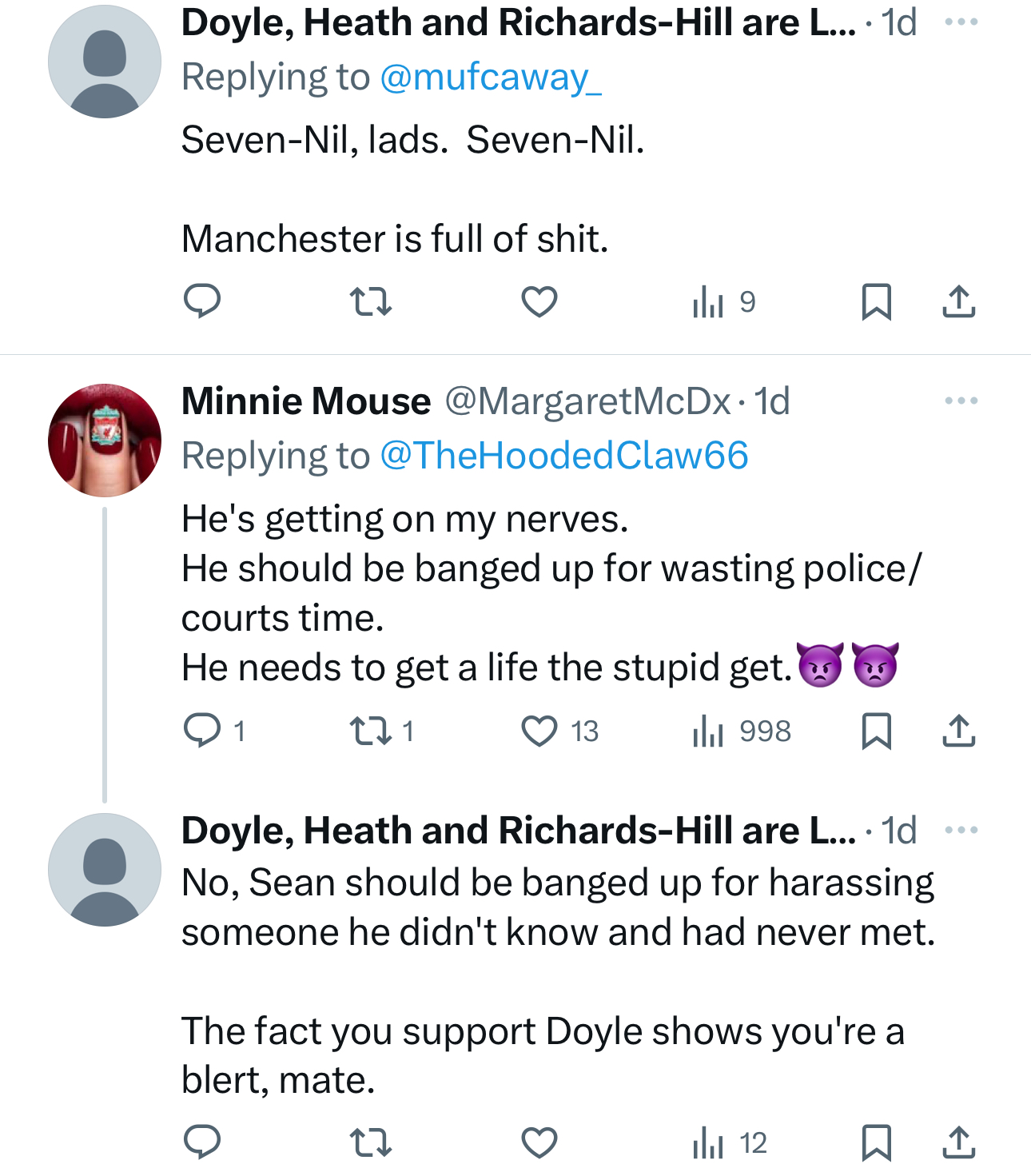Open more options on 'blert, mate' tweet
Image resolution: width=1031 pixels, height=1176 pixels.
[961, 830]
